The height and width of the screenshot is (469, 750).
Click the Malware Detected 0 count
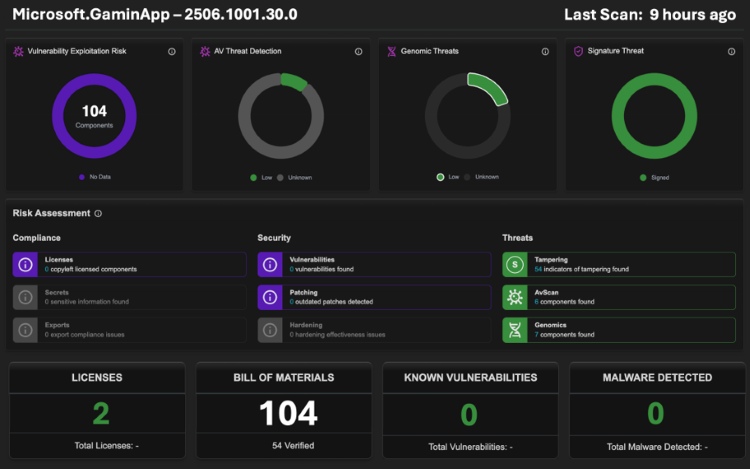[656, 414]
